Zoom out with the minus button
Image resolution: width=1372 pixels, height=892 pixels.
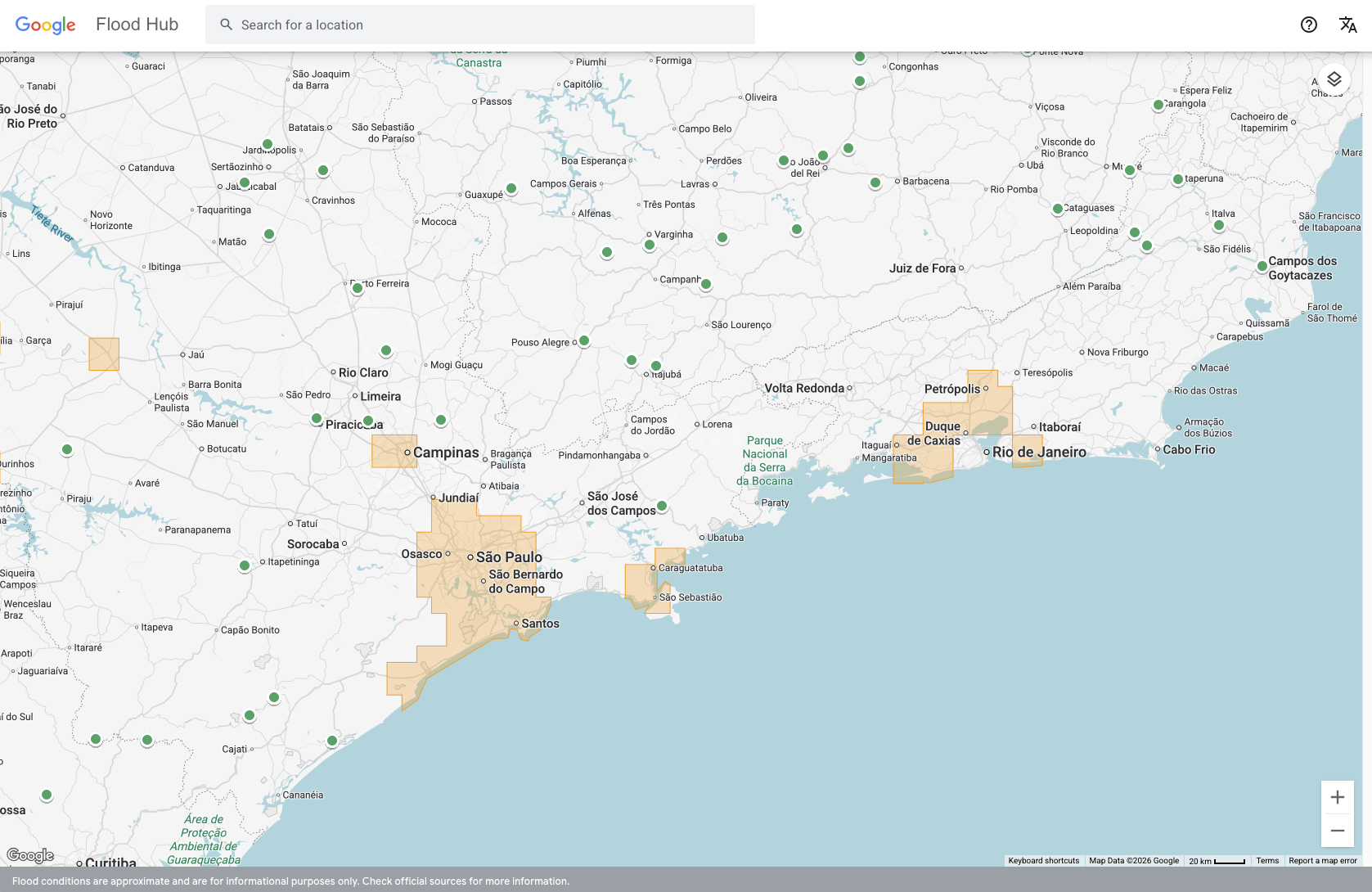(x=1338, y=831)
